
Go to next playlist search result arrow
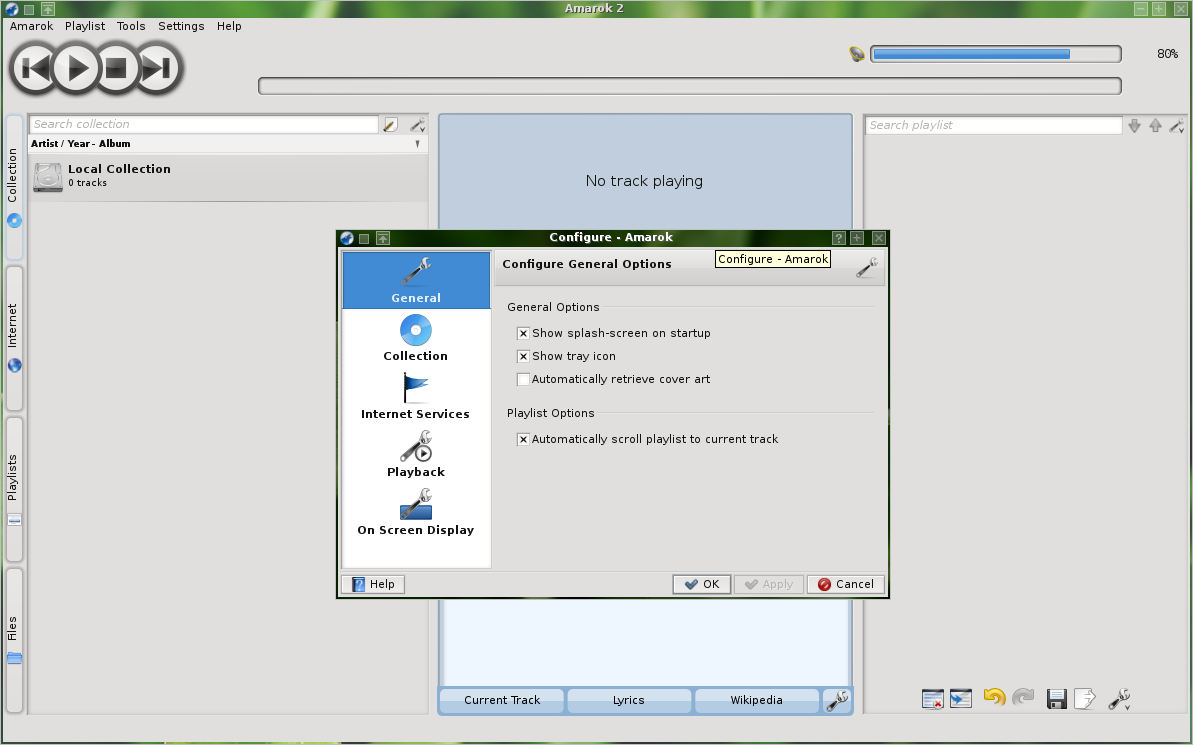(1134, 126)
